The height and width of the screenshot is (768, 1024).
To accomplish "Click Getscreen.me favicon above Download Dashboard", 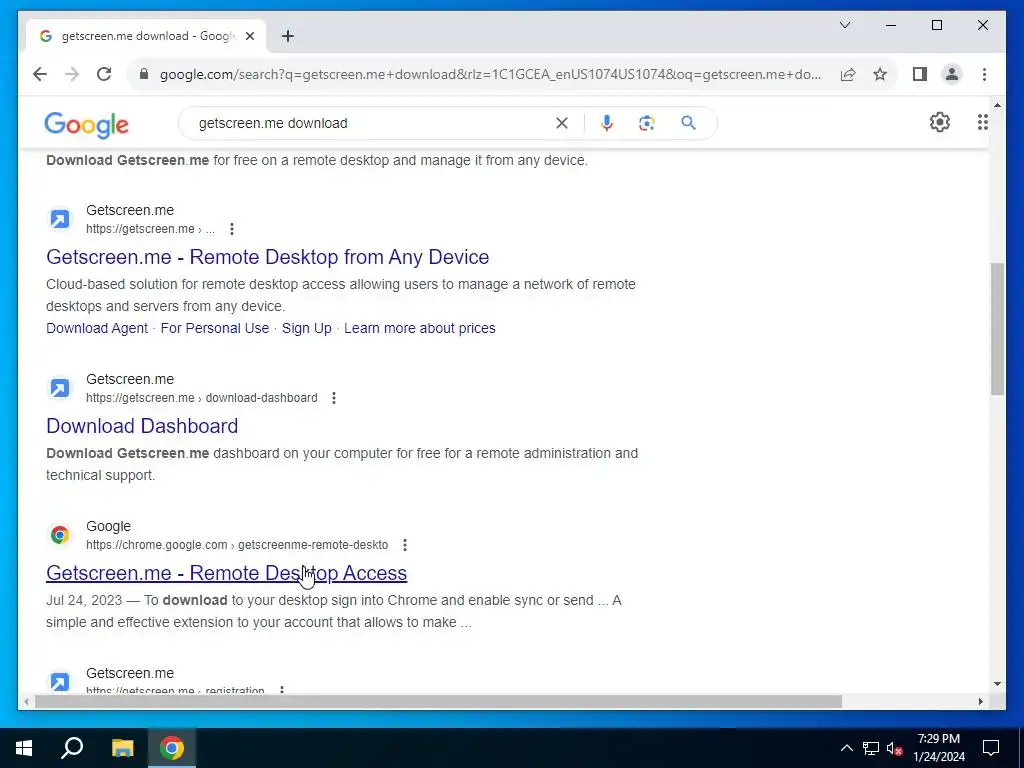I will [x=59, y=388].
